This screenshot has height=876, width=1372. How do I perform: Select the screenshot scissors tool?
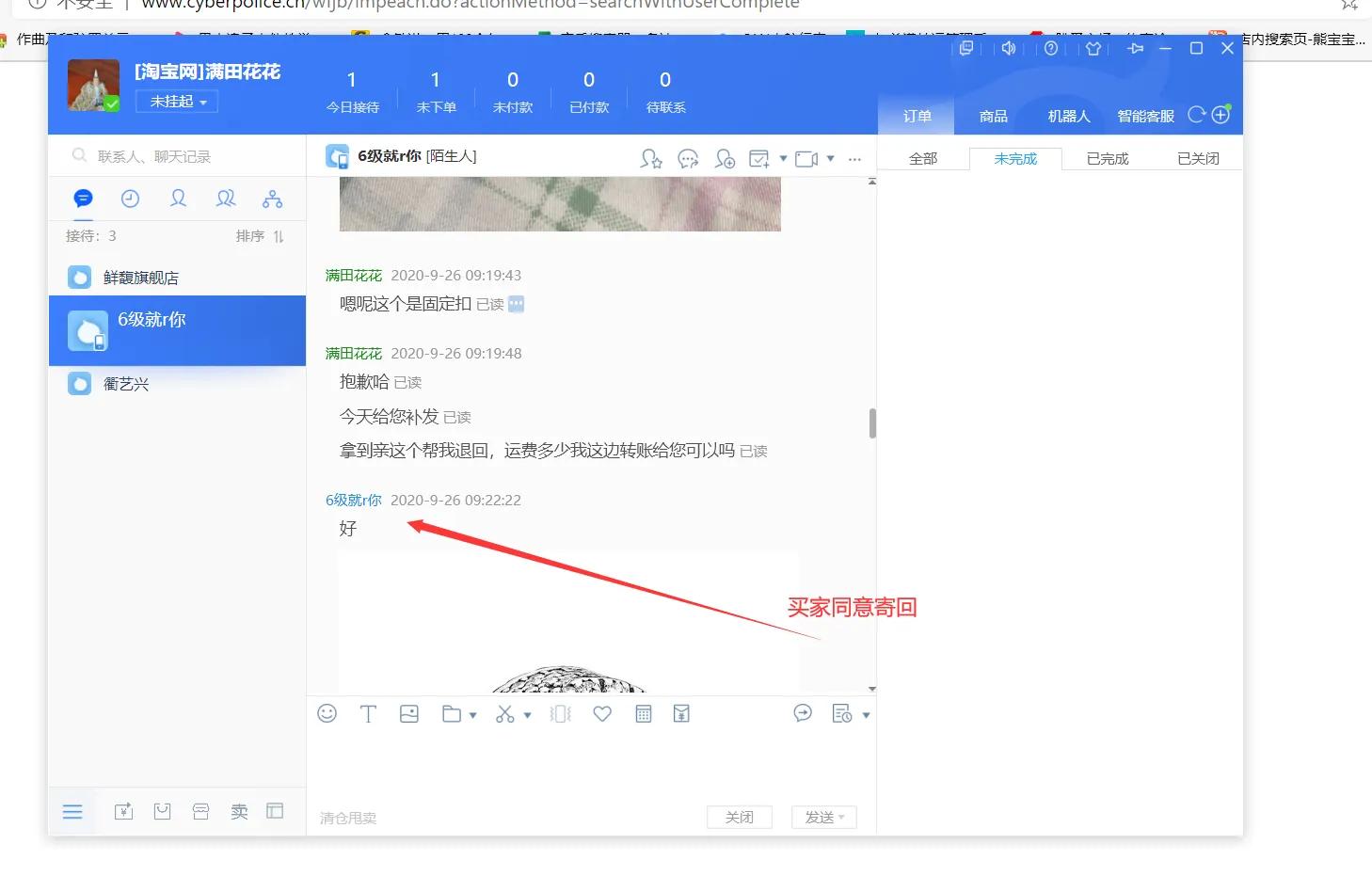pyautogui.click(x=504, y=713)
